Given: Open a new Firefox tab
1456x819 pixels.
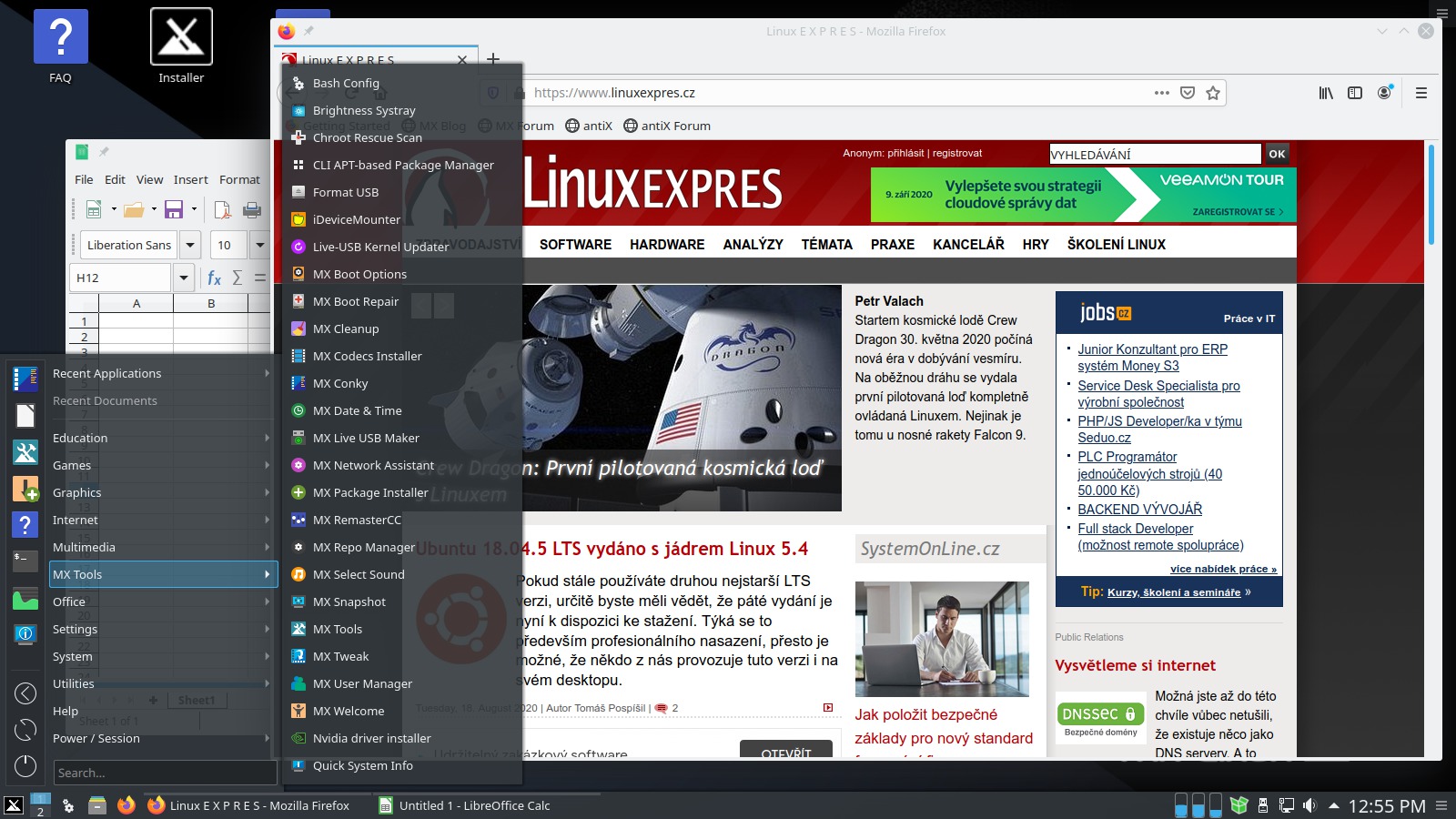Looking at the screenshot, I should (493, 59).
